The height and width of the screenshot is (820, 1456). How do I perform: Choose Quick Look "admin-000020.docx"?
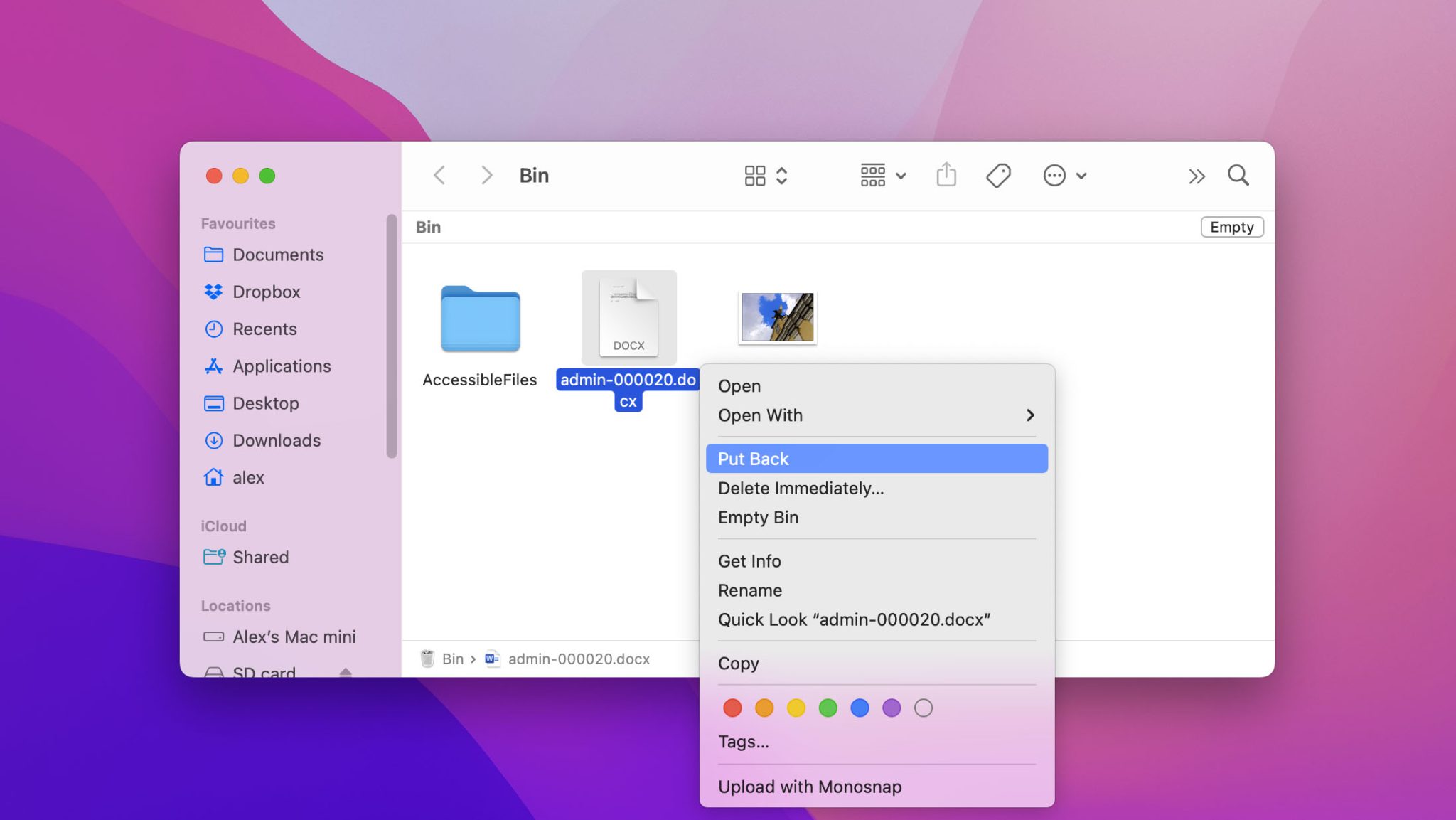click(877, 619)
